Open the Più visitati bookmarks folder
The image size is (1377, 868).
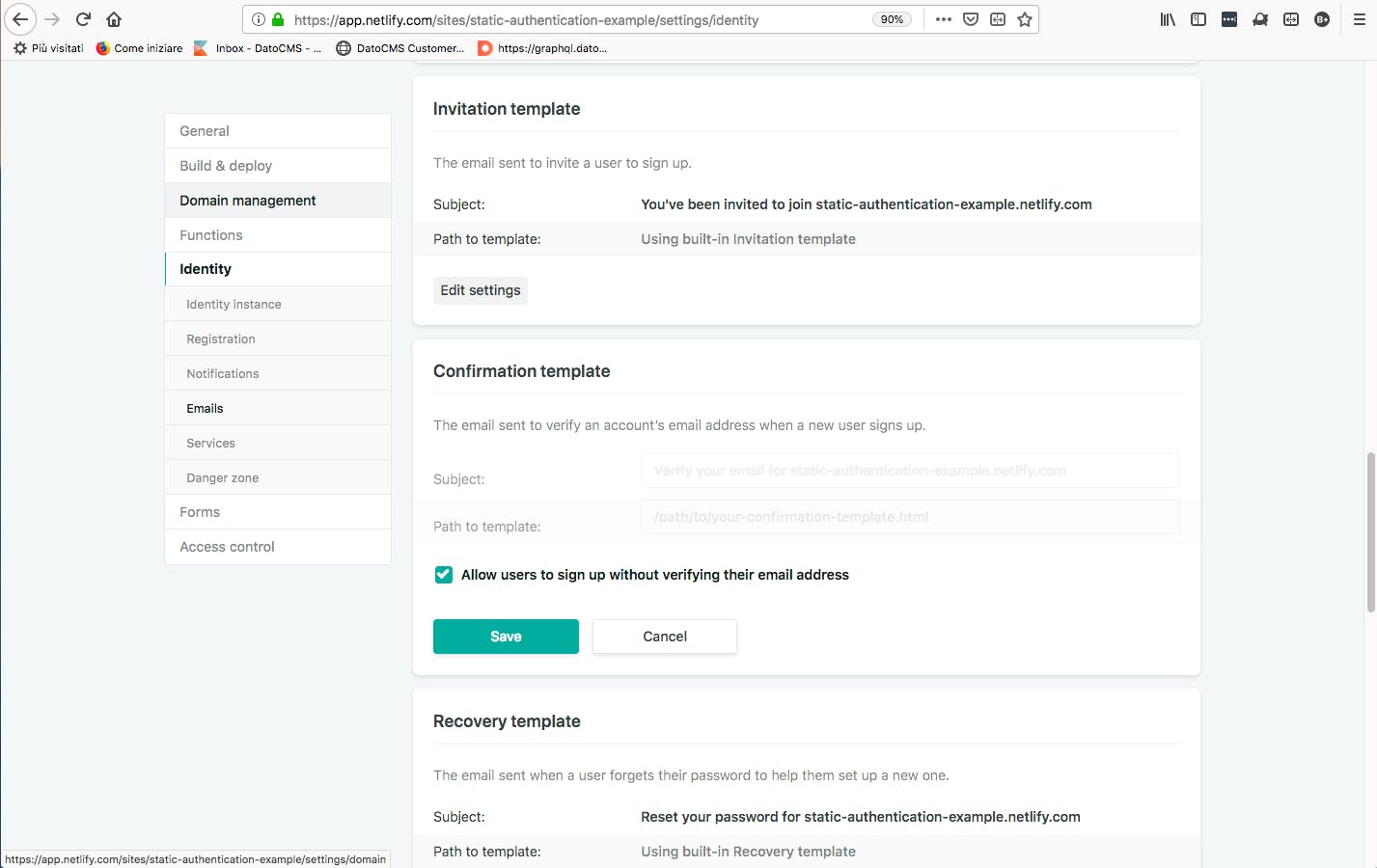[x=48, y=48]
